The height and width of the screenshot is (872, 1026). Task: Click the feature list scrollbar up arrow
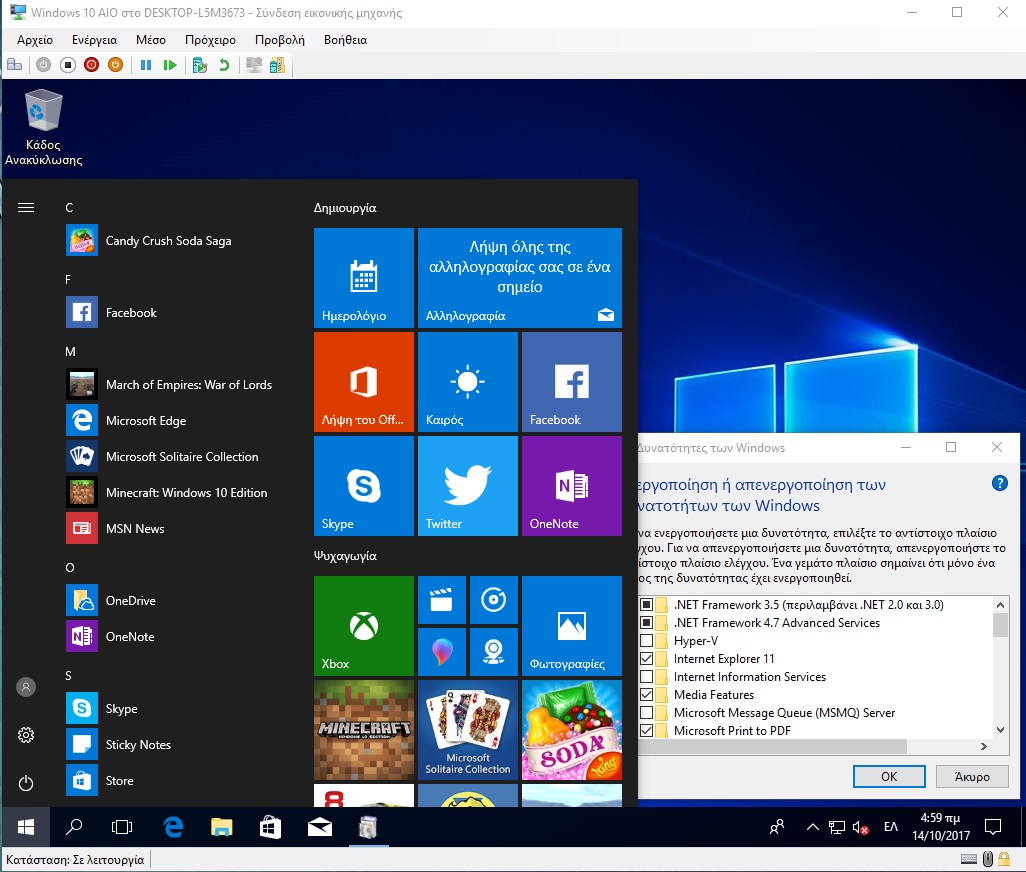(x=1000, y=604)
